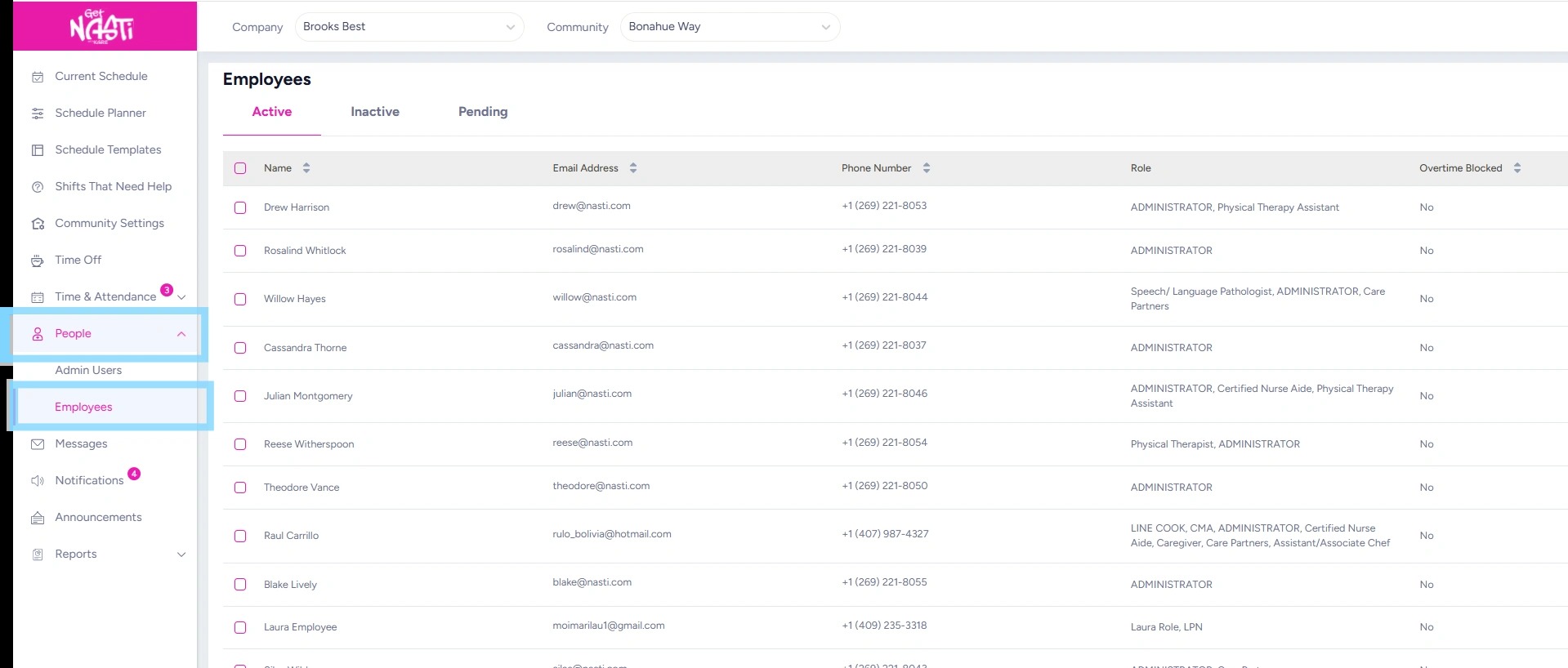Open the Community dropdown showing Bonahue Way

click(730, 27)
